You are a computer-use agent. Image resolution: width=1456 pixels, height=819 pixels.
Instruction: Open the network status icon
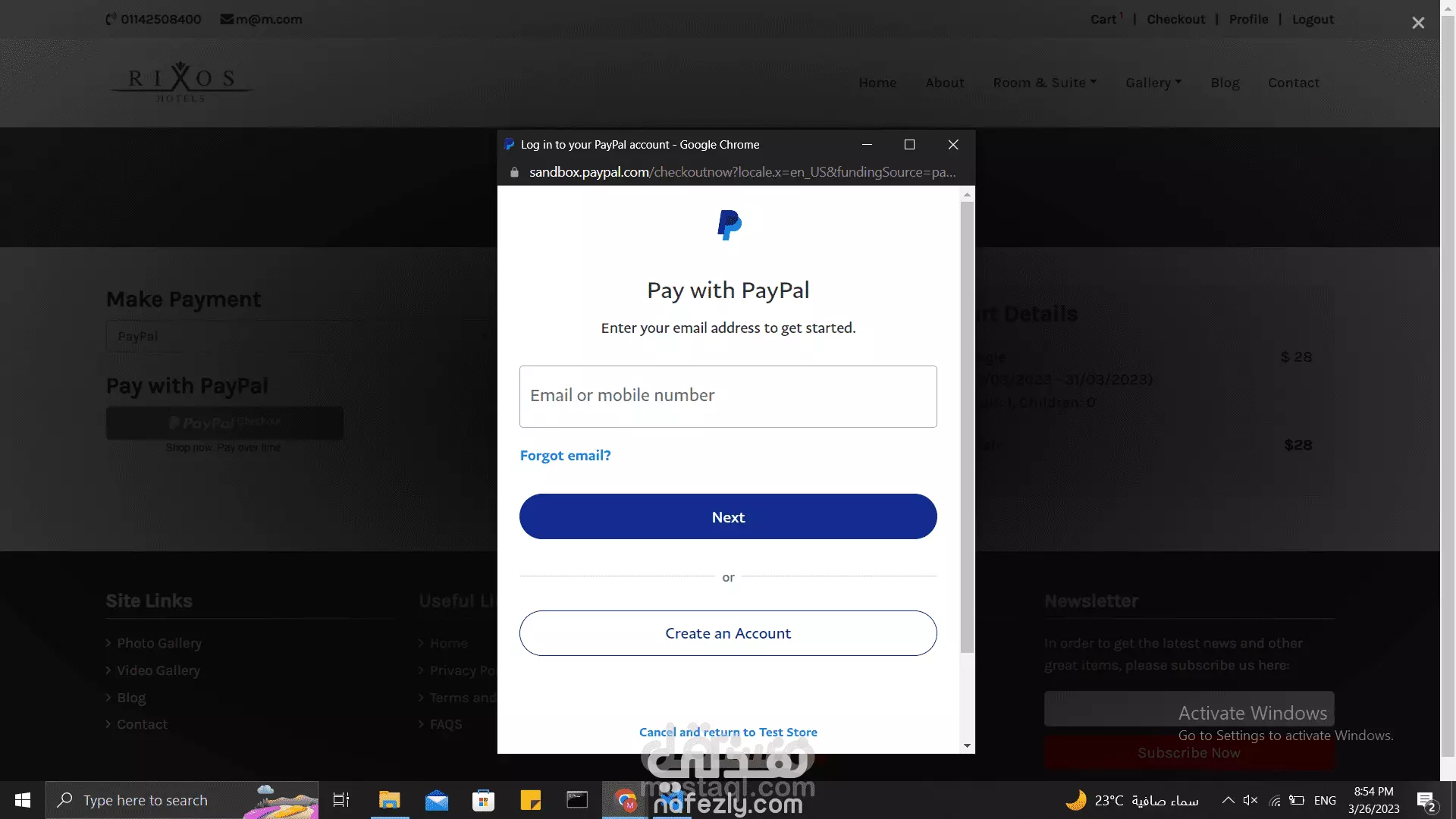click(x=1275, y=800)
